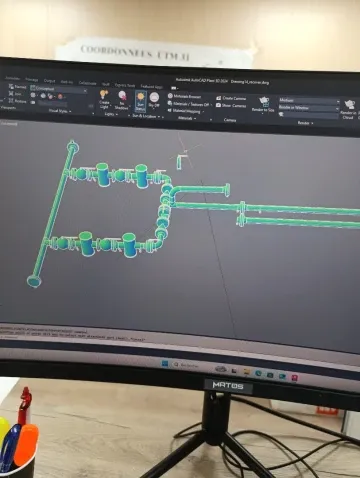Click the Create Light icon
The height and width of the screenshot is (478, 360).
pyautogui.click(x=104, y=99)
